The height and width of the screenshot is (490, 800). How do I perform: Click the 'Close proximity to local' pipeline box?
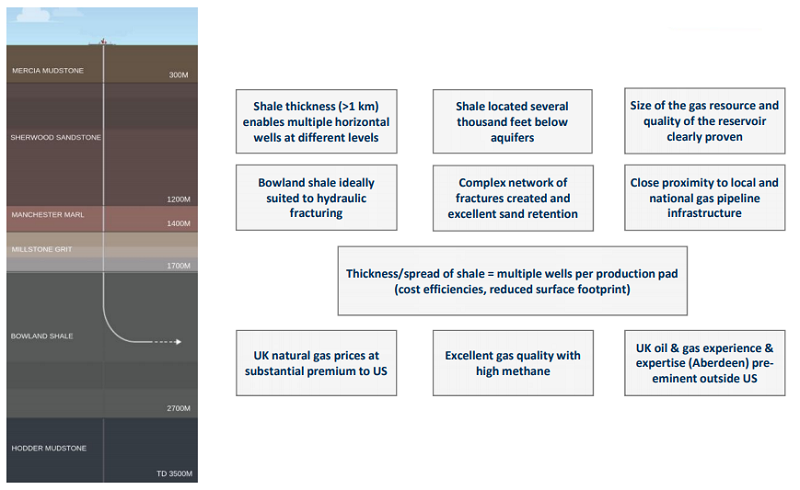click(704, 197)
